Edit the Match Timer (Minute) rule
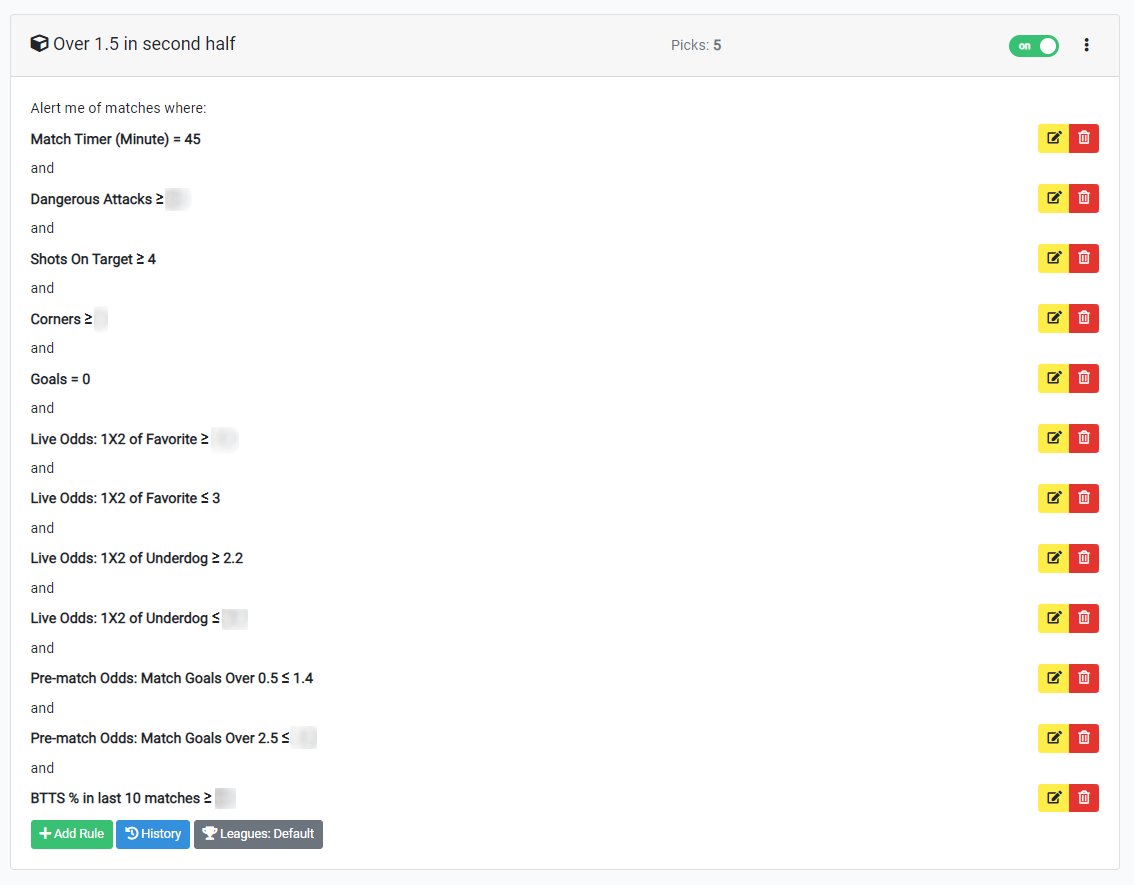Screen dimensions: 1134x885 click(x=1053, y=138)
